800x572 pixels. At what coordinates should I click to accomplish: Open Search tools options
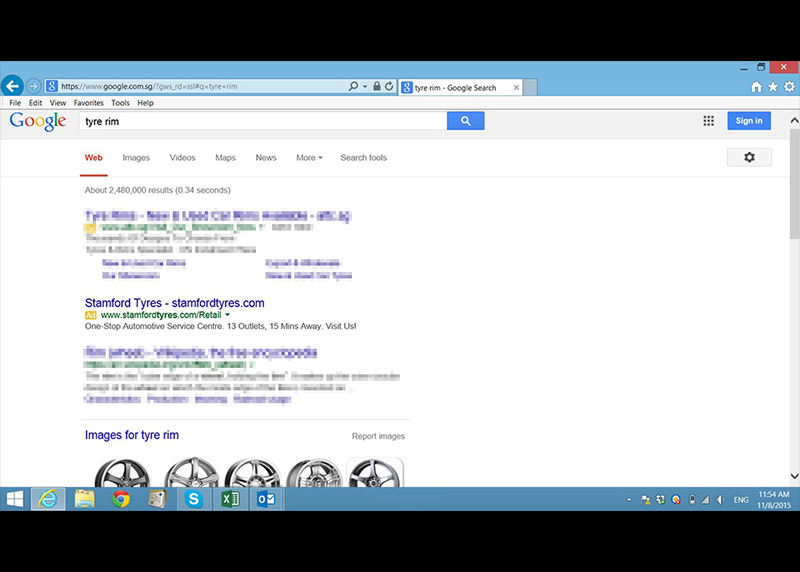(363, 158)
